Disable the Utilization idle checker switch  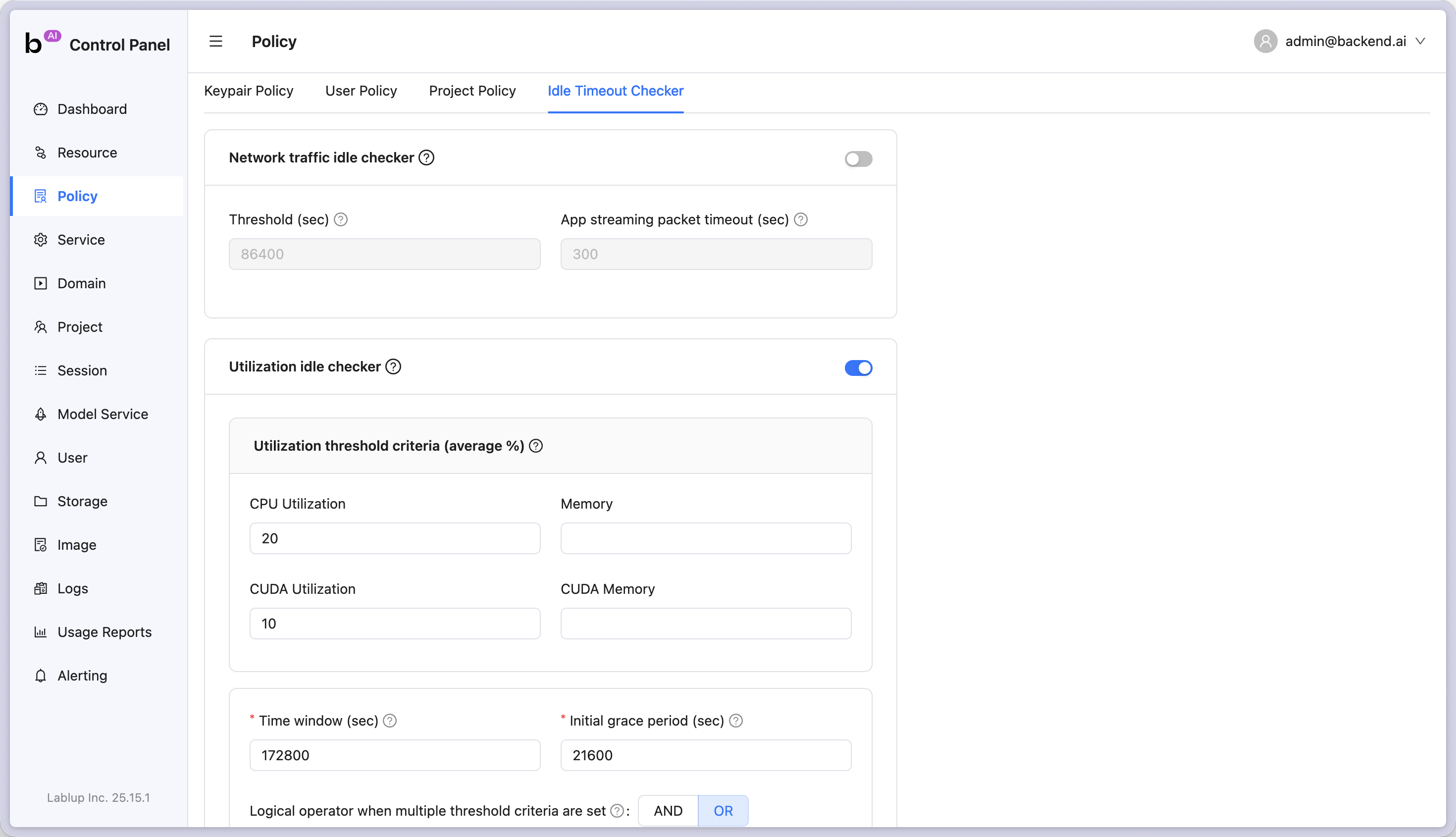click(858, 368)
